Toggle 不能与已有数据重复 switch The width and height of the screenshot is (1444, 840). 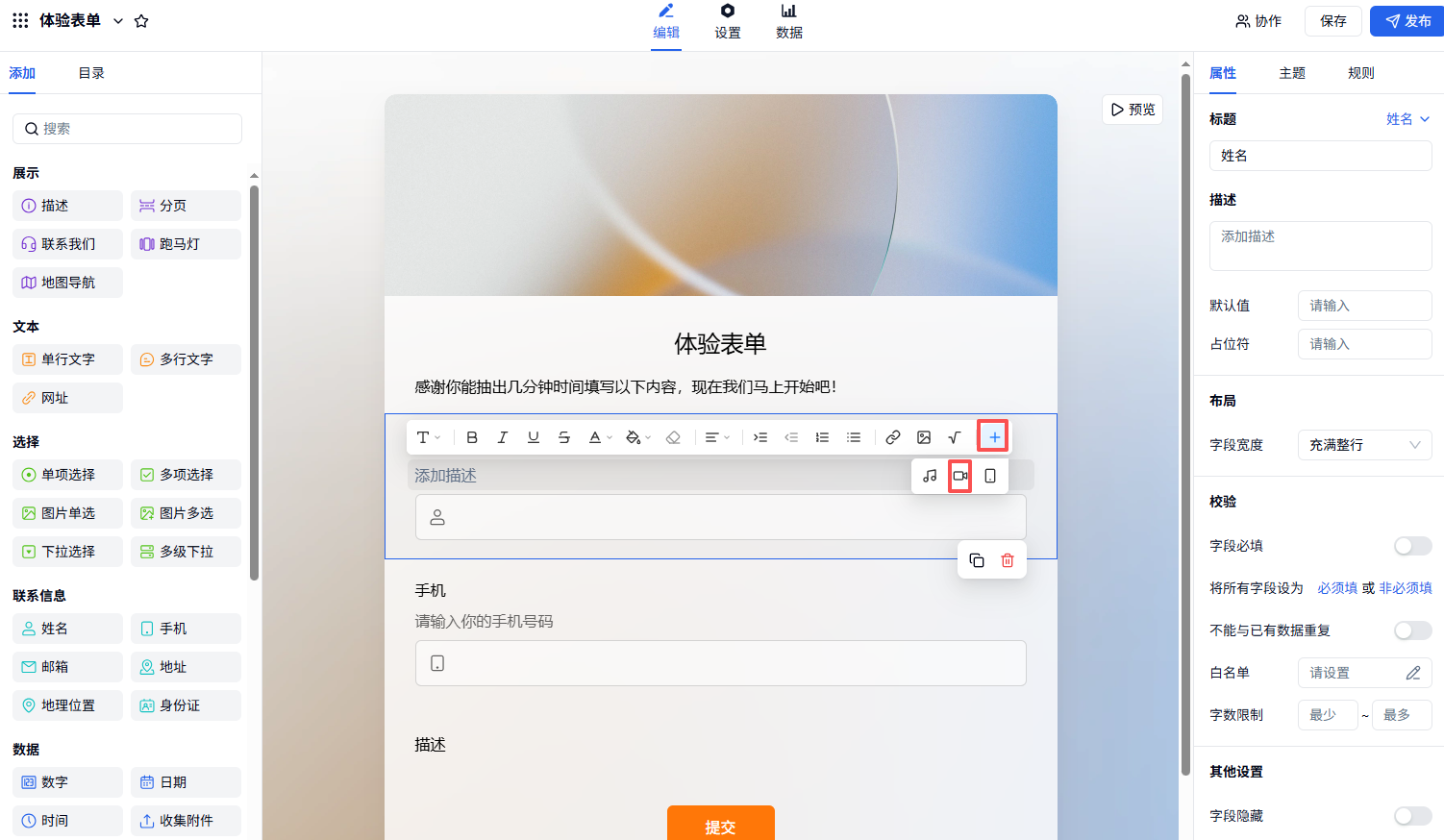coord(1412,630)
